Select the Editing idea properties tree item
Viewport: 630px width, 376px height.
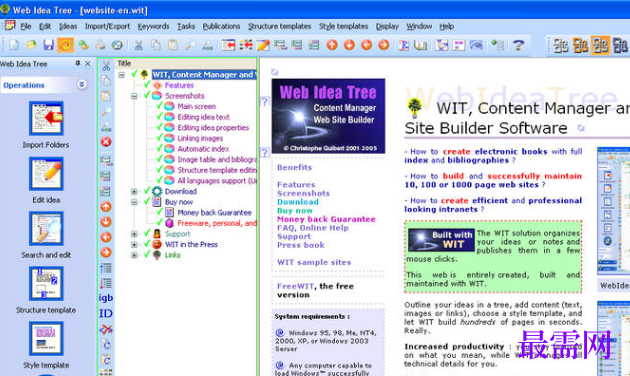pos(213,127)
